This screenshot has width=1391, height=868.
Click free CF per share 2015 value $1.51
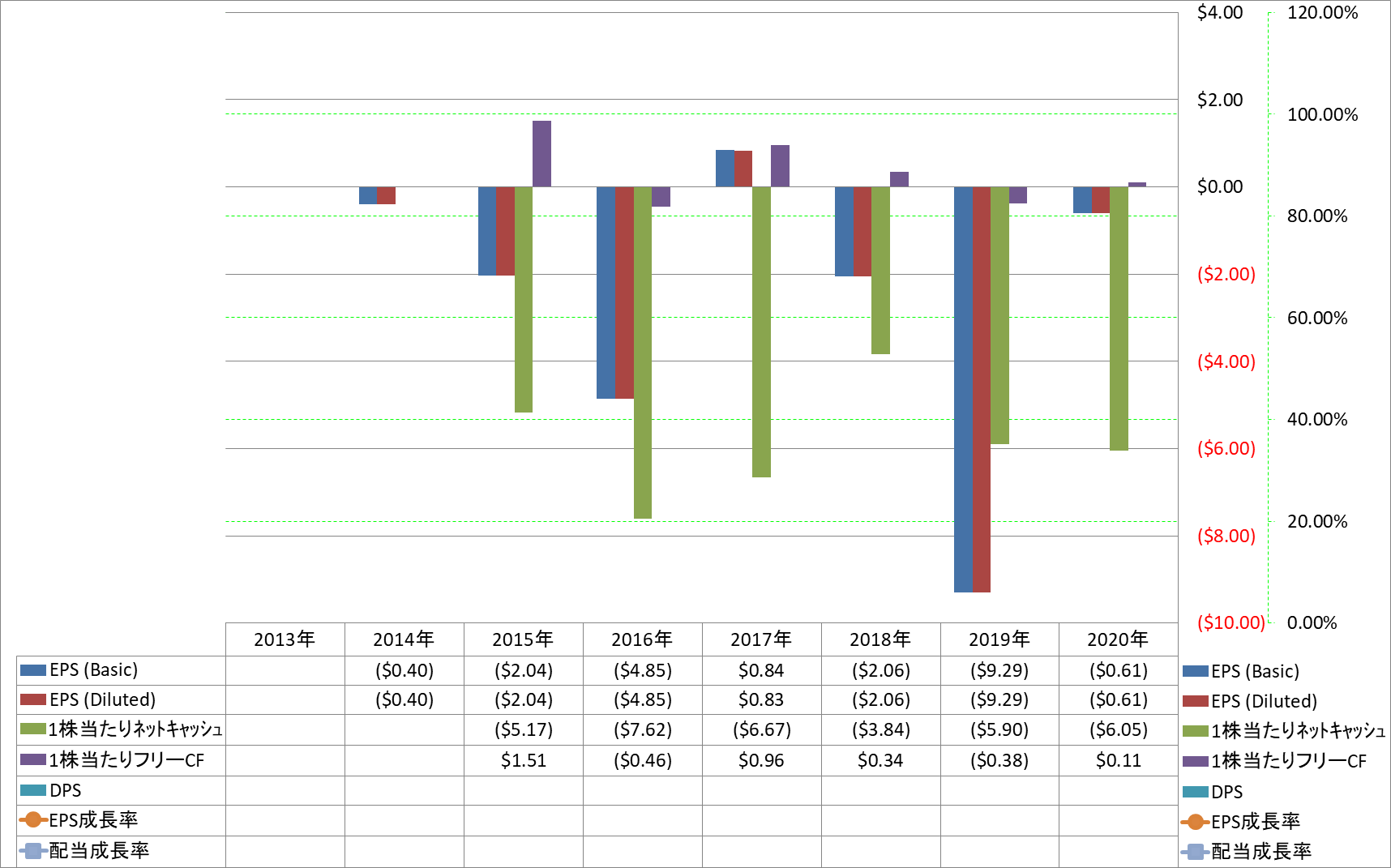pyautogui.click(x=524, y=761)
